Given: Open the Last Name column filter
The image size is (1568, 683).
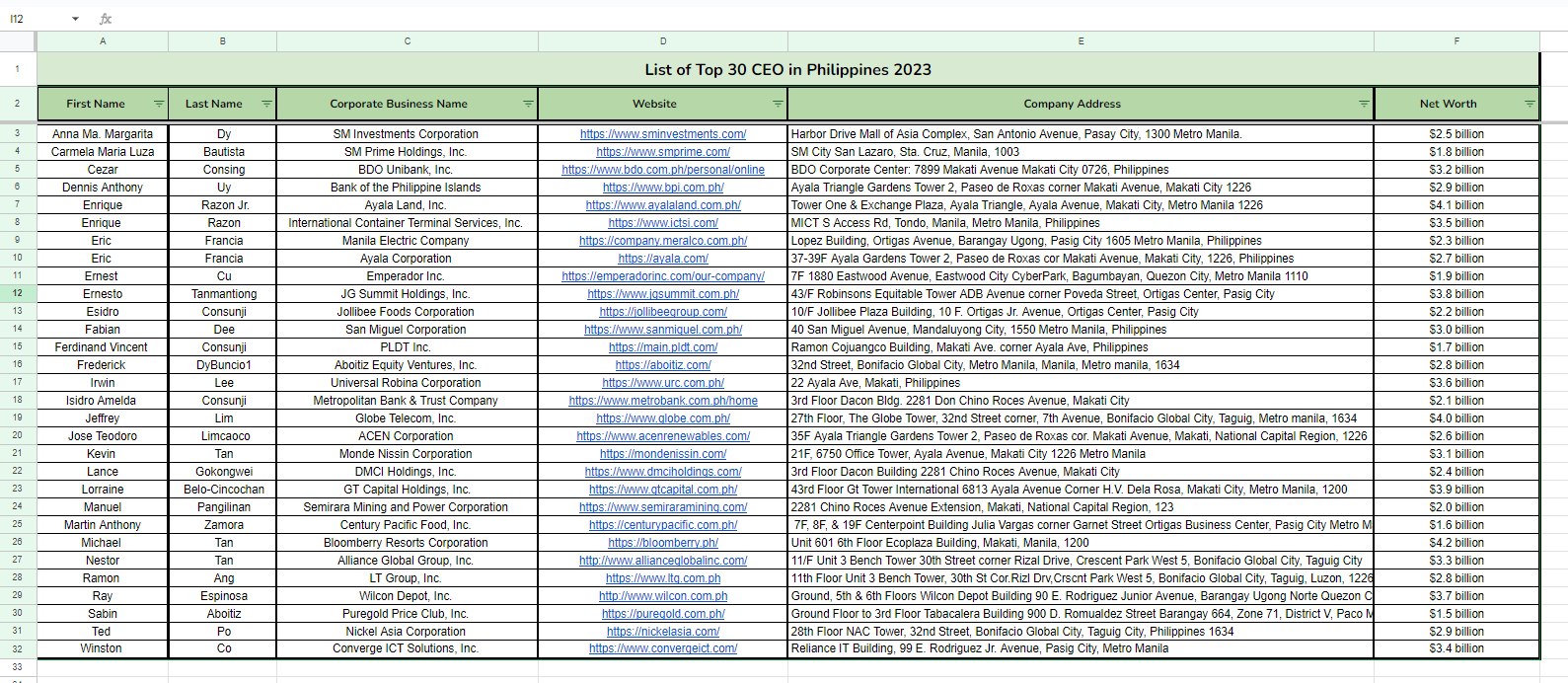Looking at the screenshot, I should (266, 104).
